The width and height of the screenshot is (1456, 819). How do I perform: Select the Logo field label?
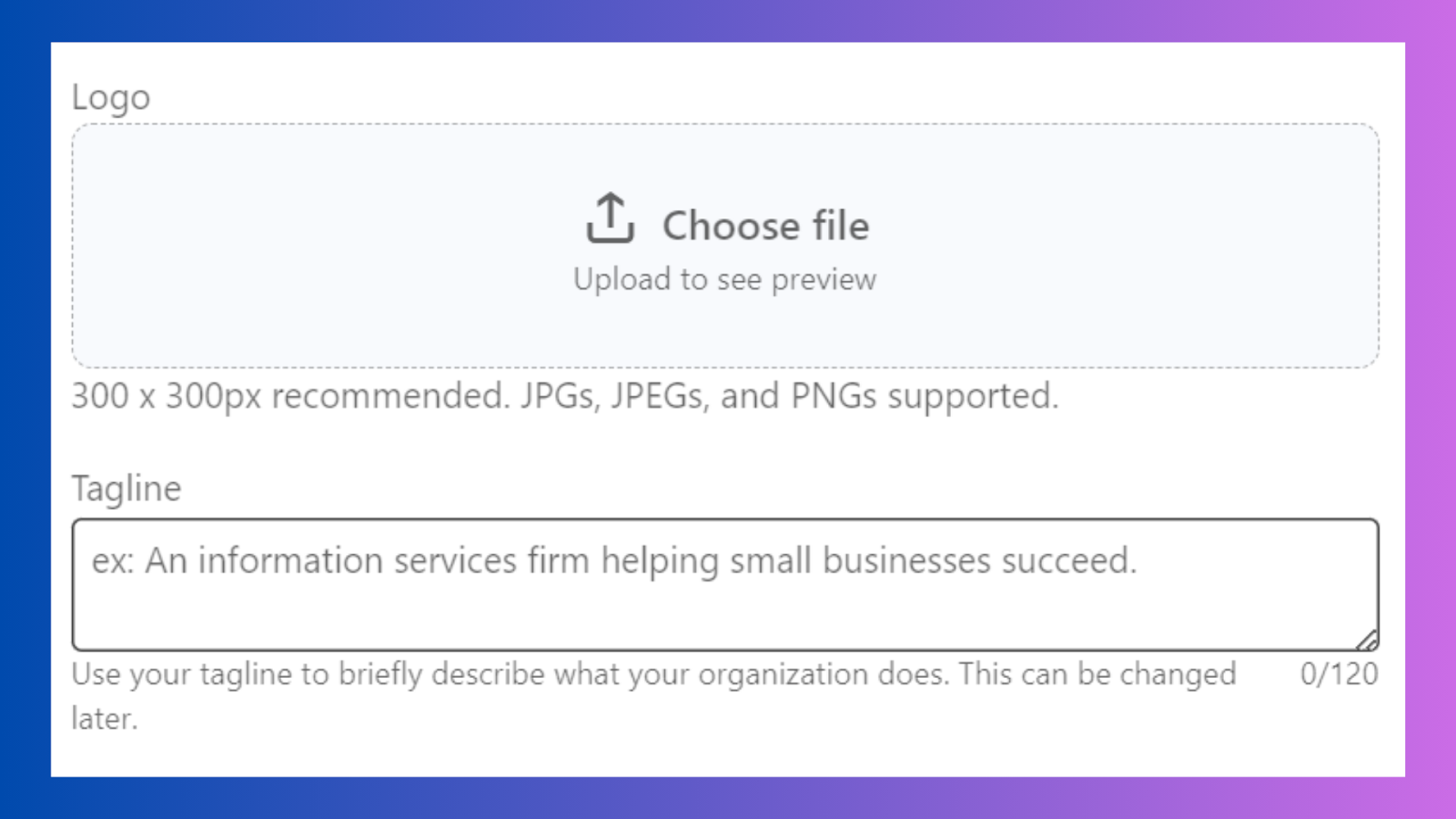111,97
